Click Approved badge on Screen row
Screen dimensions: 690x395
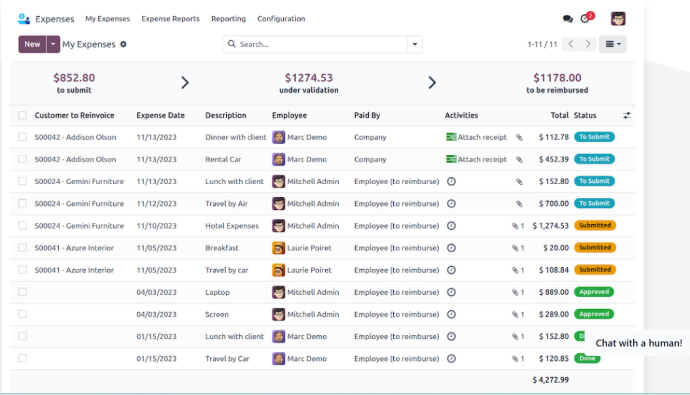(x=594, y=314)
